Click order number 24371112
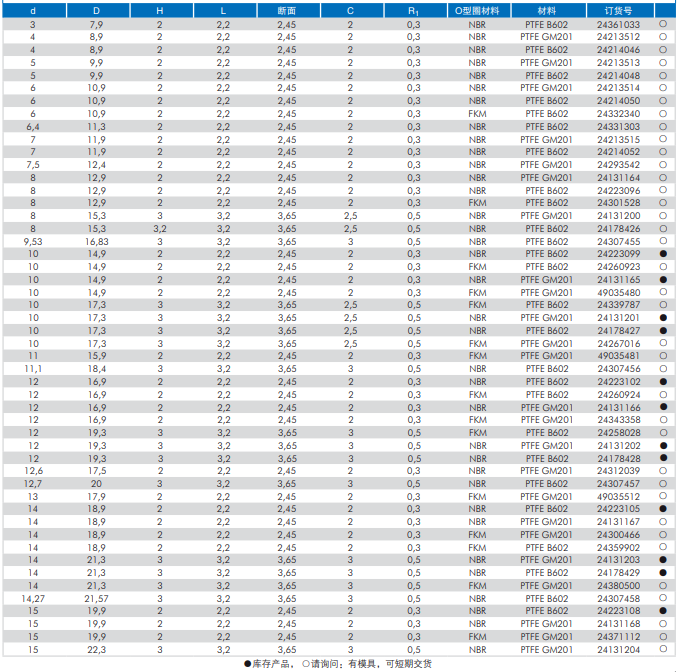685x672 pixels. pyautogui.click(x=618, y=637)
